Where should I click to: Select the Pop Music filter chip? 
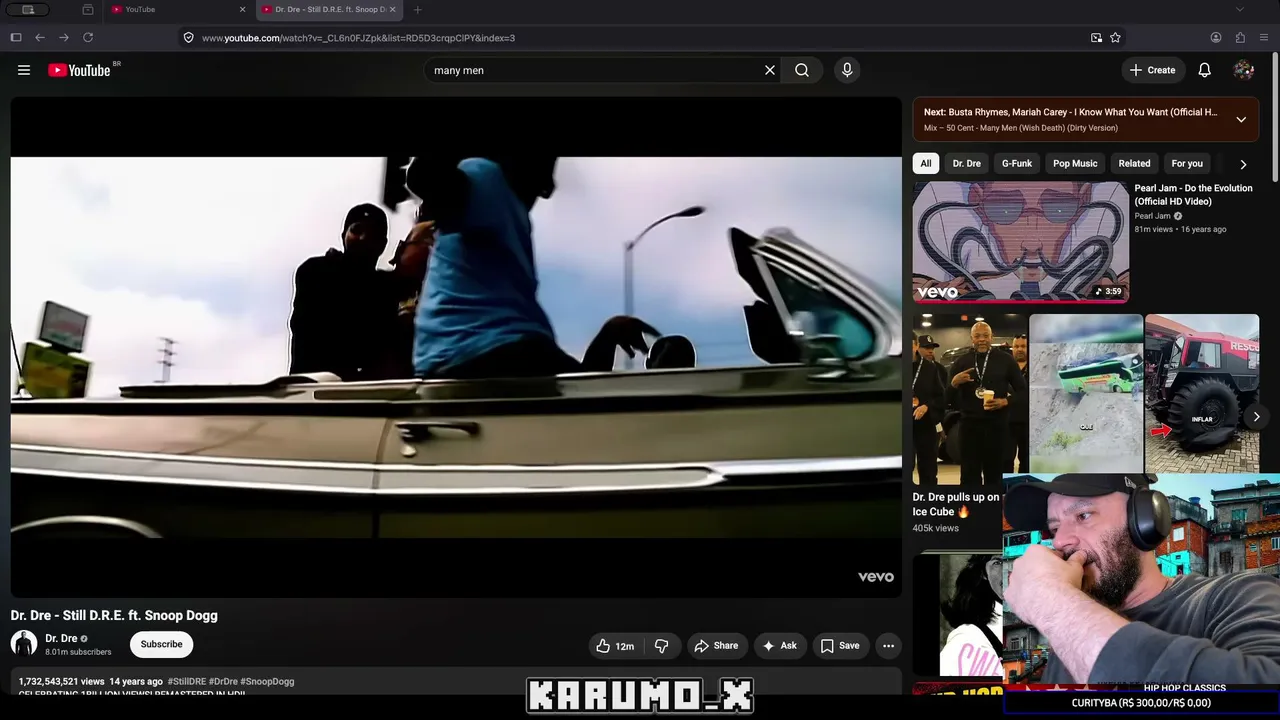pyautogui.click(x=1075, y=164)
